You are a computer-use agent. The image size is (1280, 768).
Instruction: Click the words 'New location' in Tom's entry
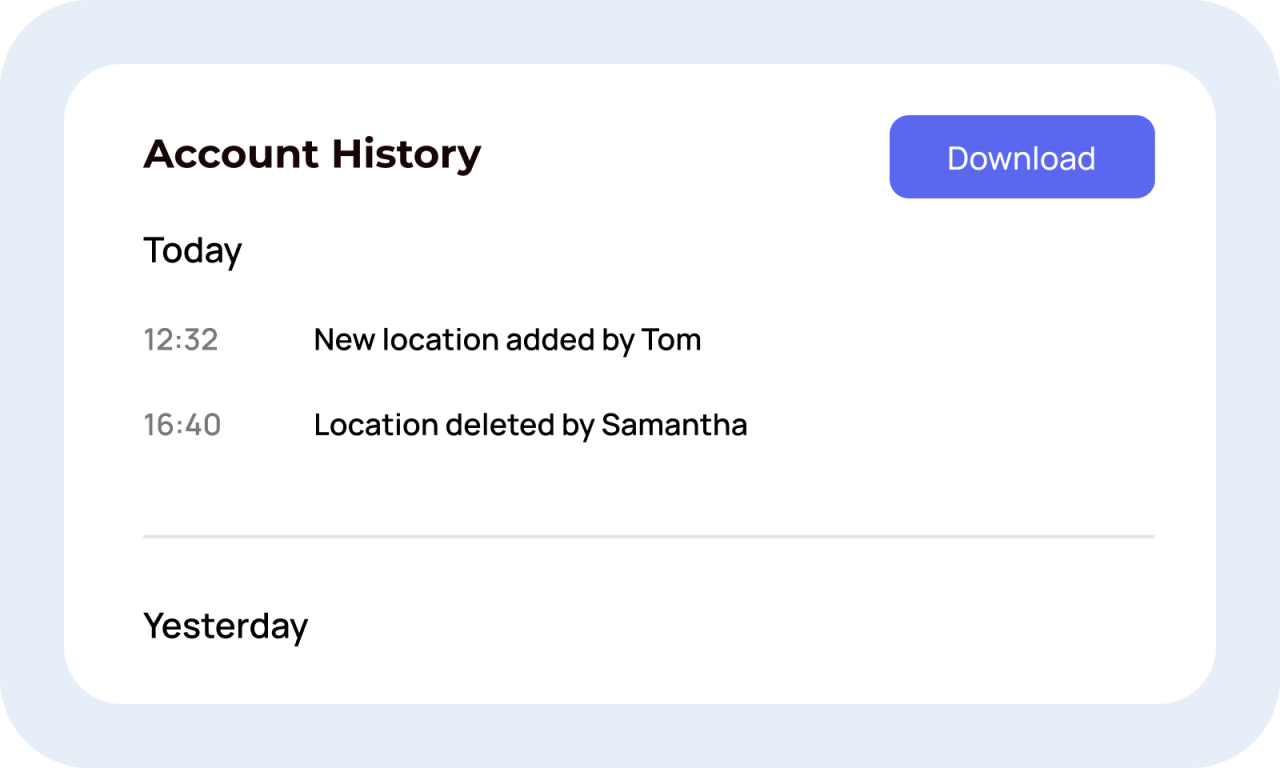(x=406, y=340)
